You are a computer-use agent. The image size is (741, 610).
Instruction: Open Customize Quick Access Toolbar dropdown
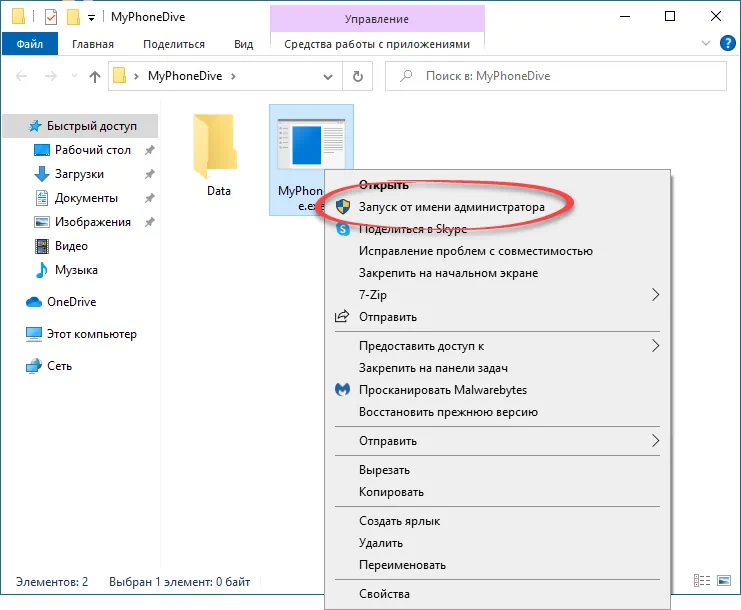pyautogui.click(x=92, y=18)
